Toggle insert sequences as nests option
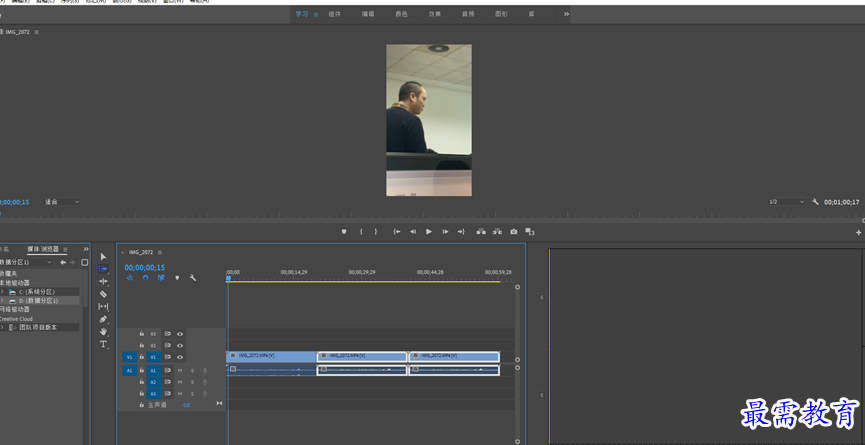This screenshot has height=445, width=865. [x=130, y=278]
